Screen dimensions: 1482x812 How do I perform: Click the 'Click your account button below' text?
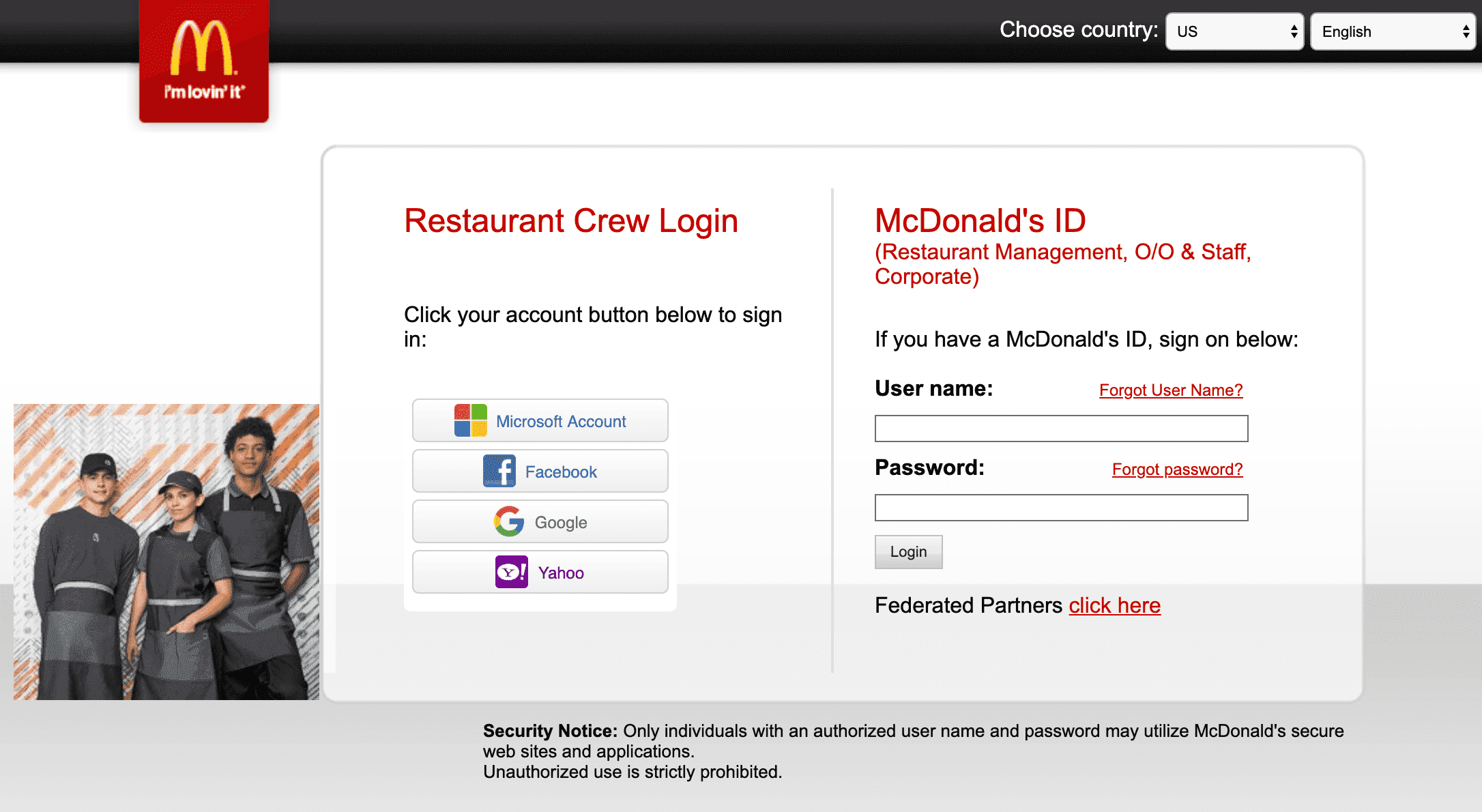point(593,327)
